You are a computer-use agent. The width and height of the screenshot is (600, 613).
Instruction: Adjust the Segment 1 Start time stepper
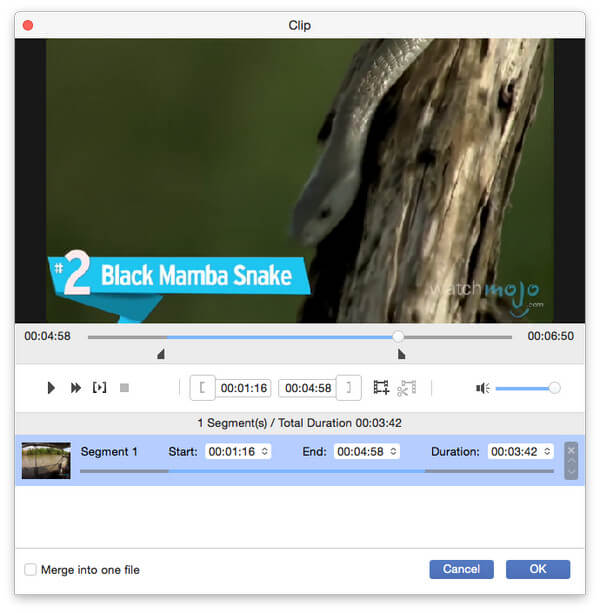(x=264, y=452)
